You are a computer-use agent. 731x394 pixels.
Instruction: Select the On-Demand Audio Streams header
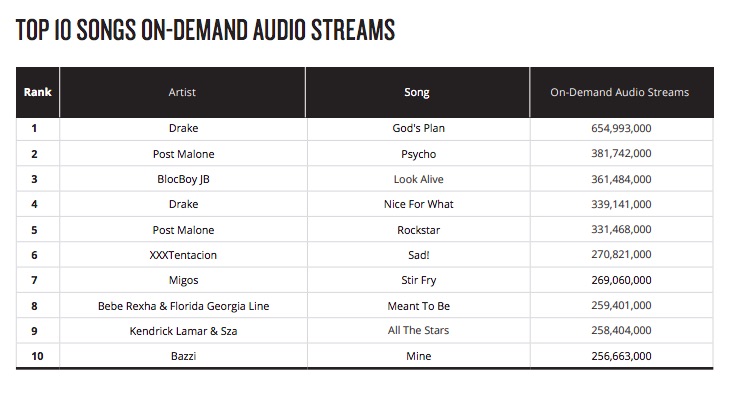(x=621, y=92)
